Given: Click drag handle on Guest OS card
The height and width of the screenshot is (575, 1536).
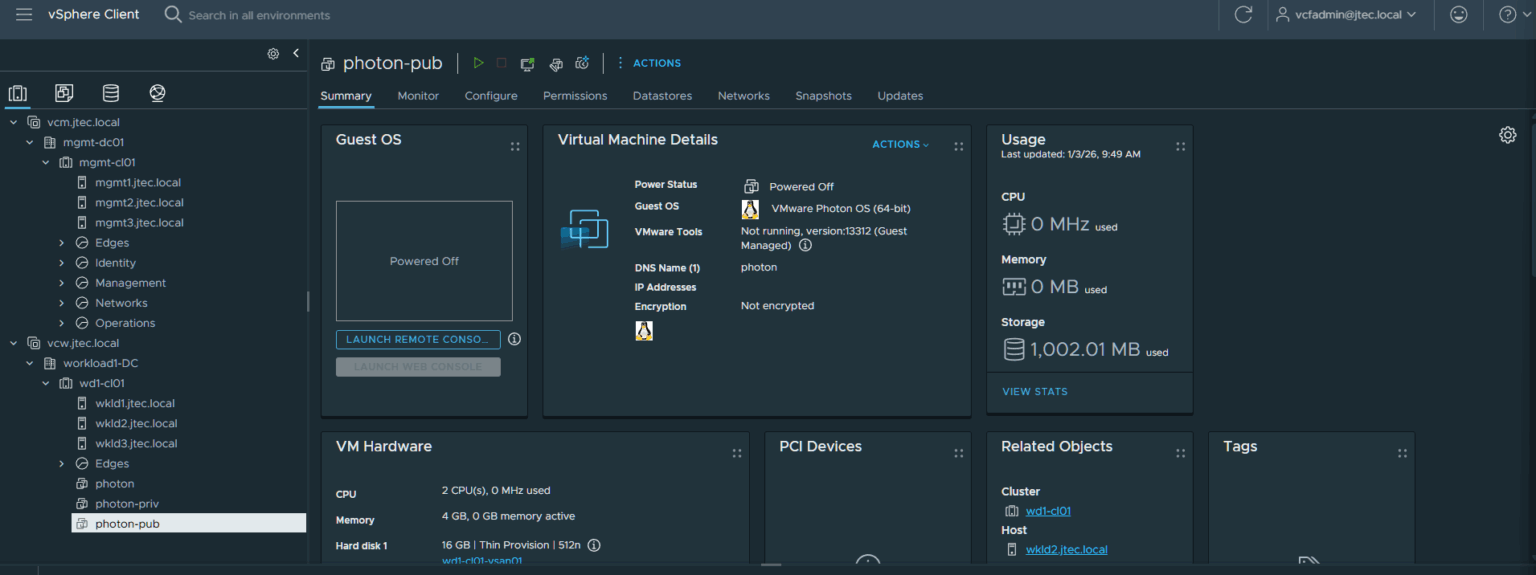Looking at the screenshot, I should tap(515, 146).
